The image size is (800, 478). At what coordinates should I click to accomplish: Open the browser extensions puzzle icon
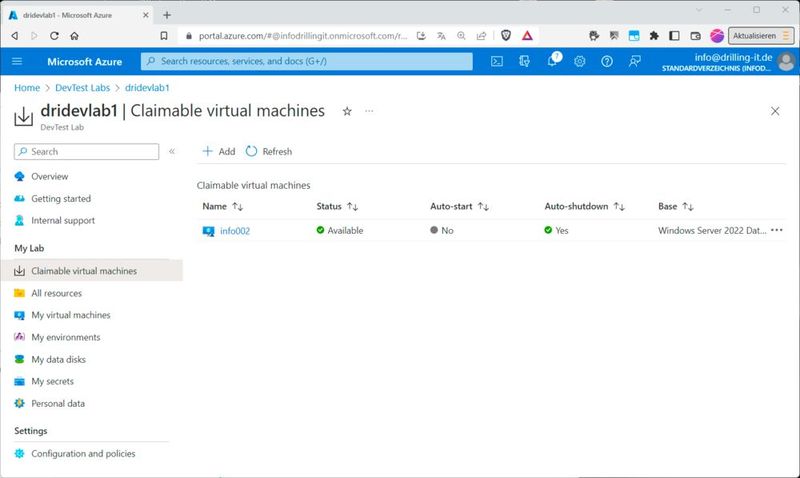pos(654,36)
